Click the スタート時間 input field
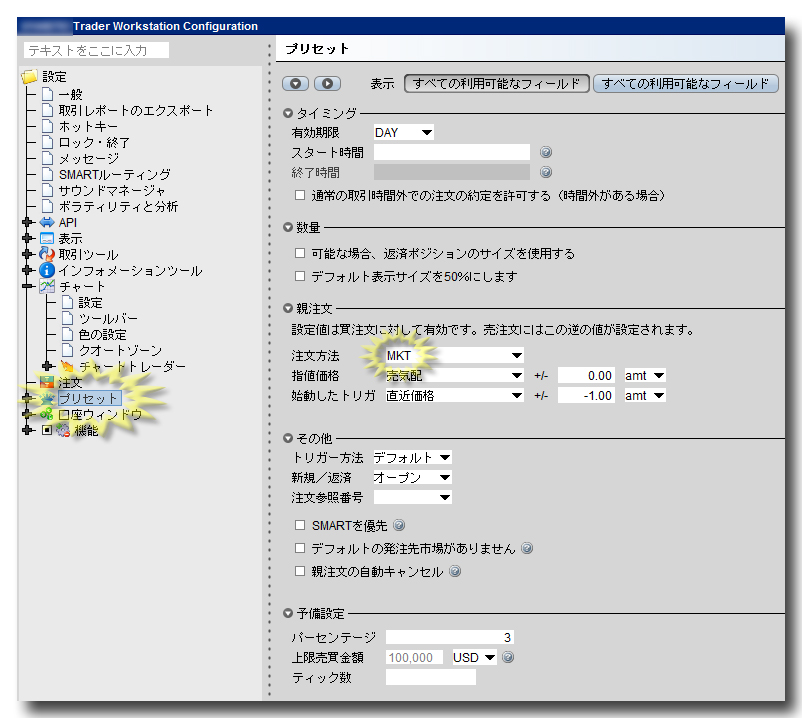802x718 pixels. [x=452, y=152]
